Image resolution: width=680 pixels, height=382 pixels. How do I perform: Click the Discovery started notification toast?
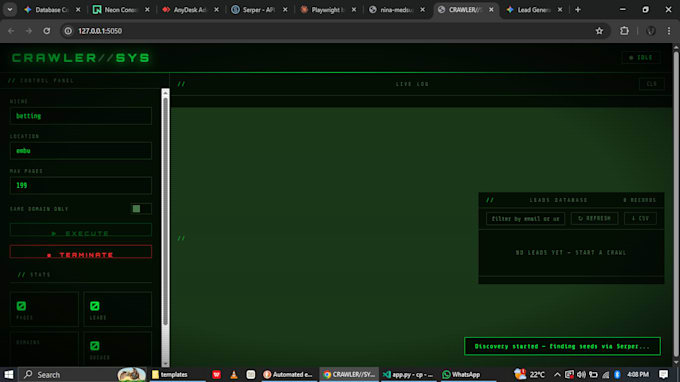[562, 346]
